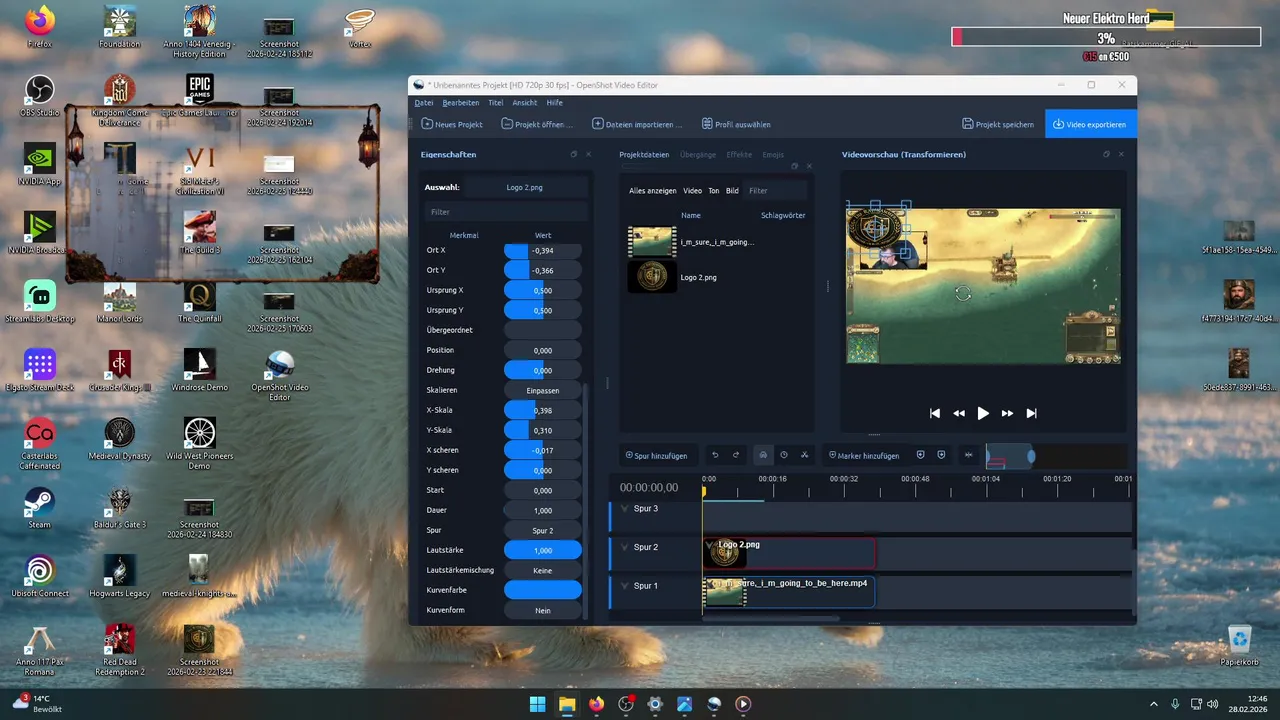Float the Projektdateien panel

pyautogui.click(x=795, y=166)
